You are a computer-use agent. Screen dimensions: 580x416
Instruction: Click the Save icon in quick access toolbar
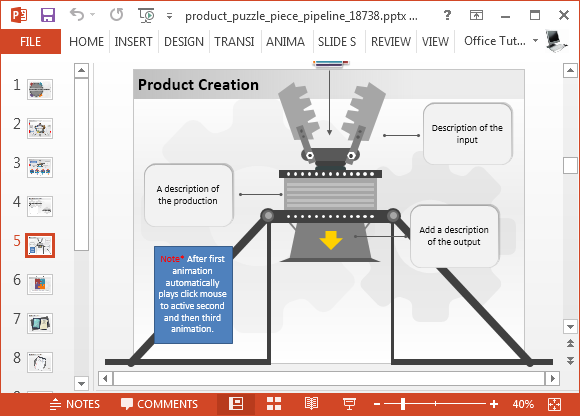click(48, 15)
